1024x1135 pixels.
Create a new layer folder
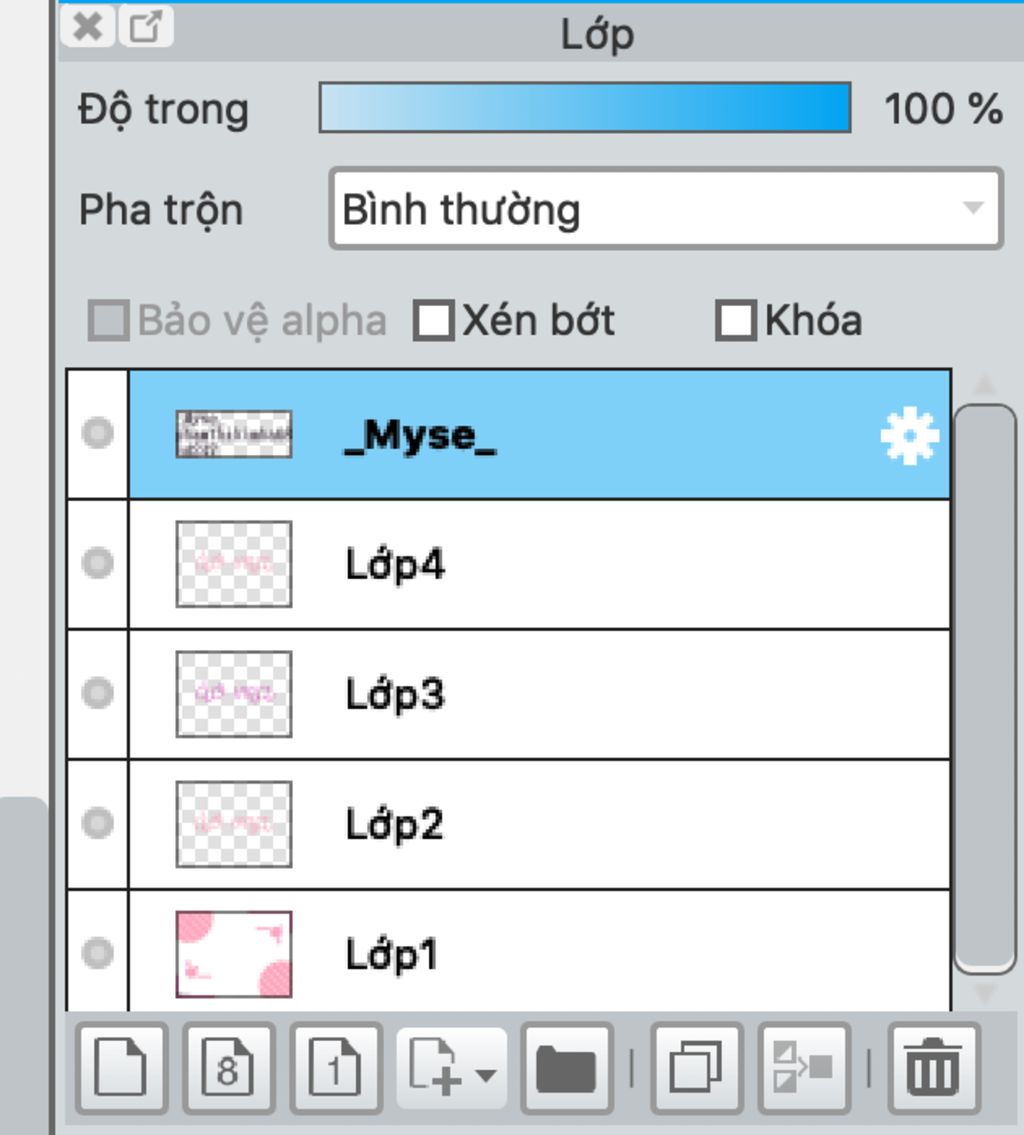(x=567, y=1068)
